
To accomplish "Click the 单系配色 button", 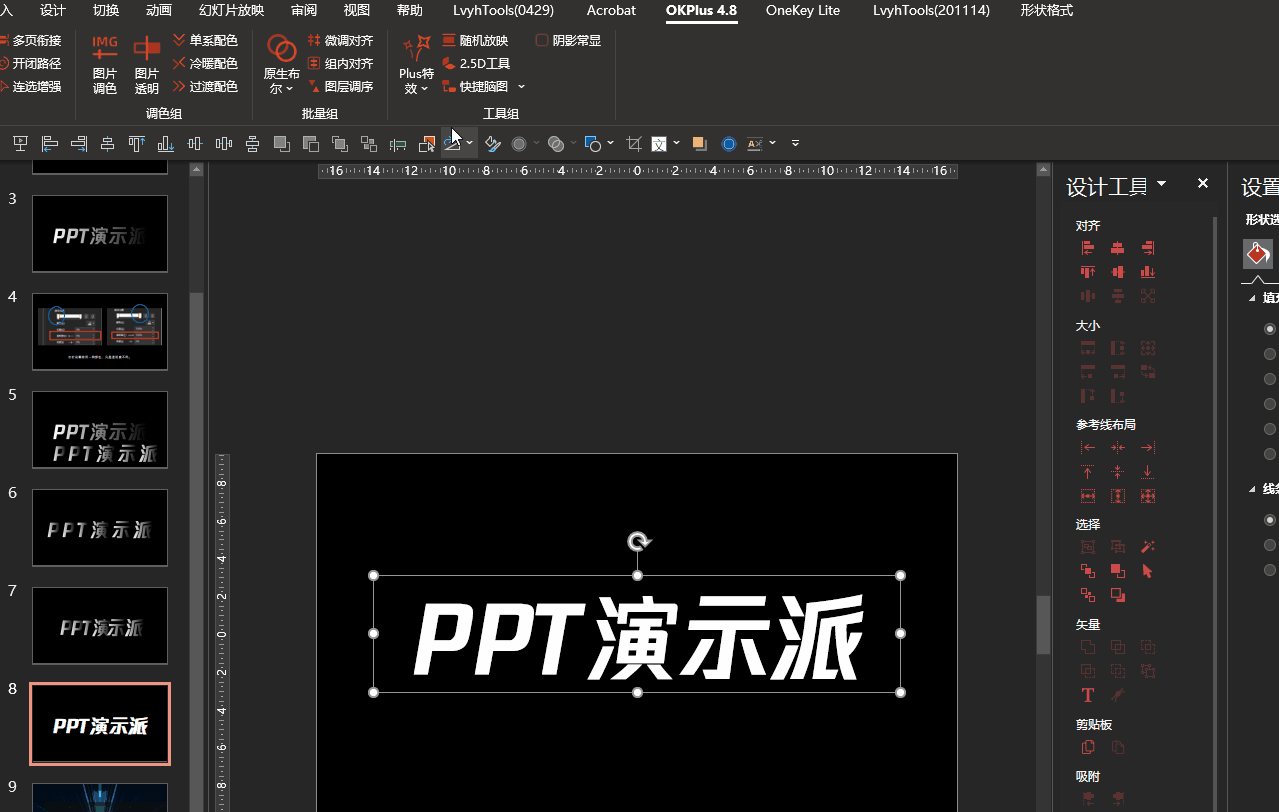I will [x=205, y=40].
